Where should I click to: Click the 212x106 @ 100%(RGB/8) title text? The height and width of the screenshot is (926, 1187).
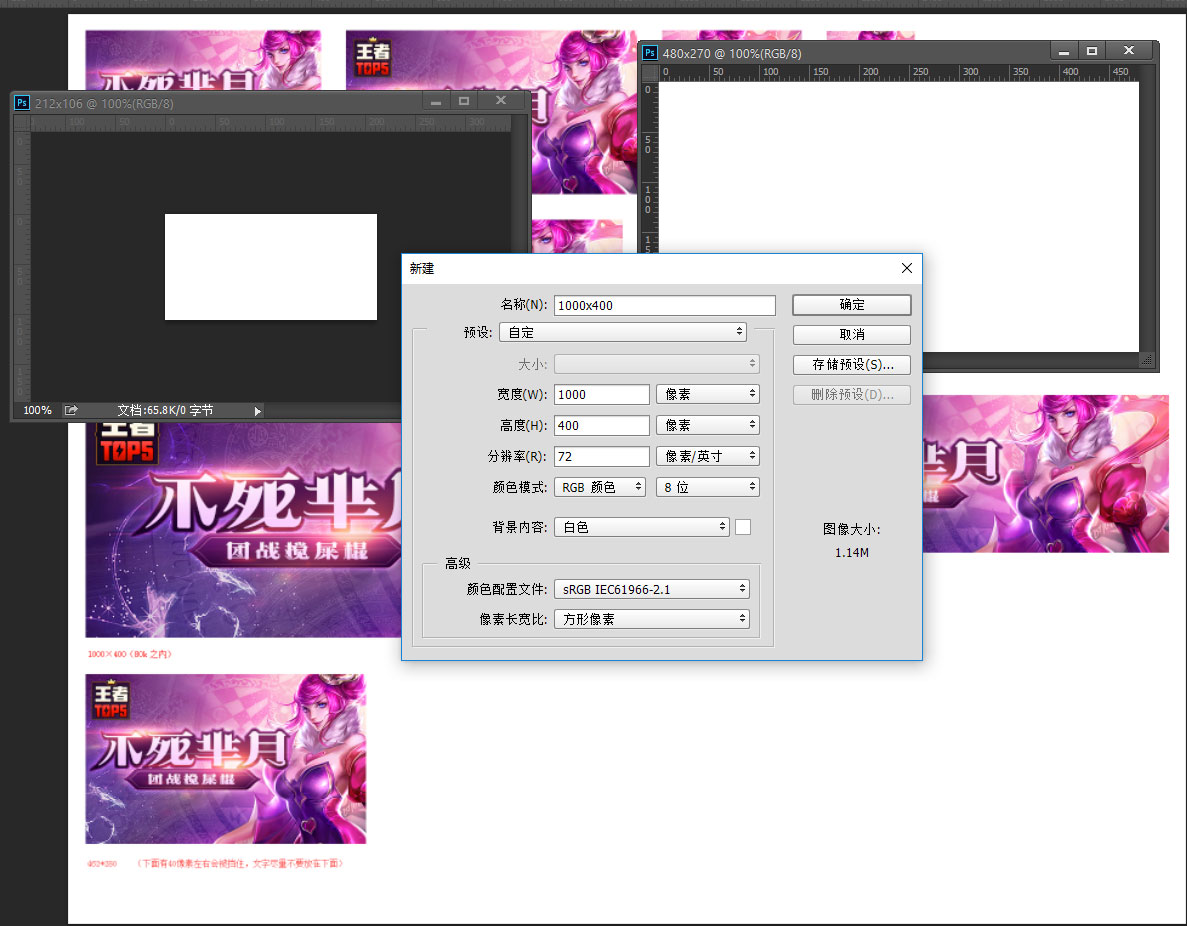[104, 104]
